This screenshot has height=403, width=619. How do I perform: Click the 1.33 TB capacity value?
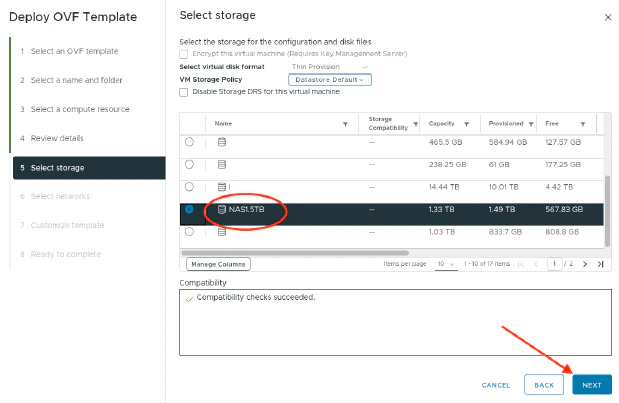tap(441, 209)
